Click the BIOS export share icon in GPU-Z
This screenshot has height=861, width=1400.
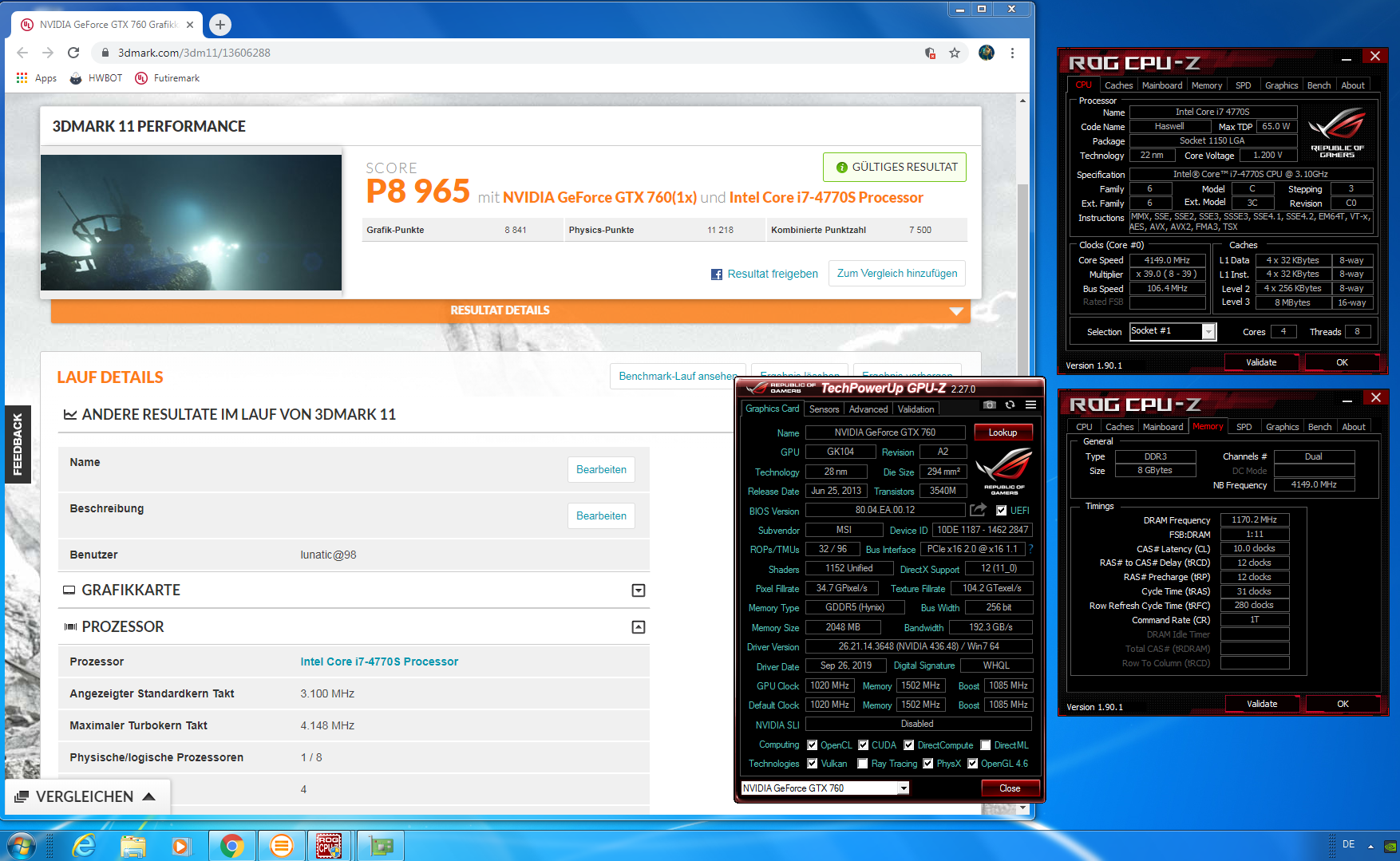(x=978, y=510)
